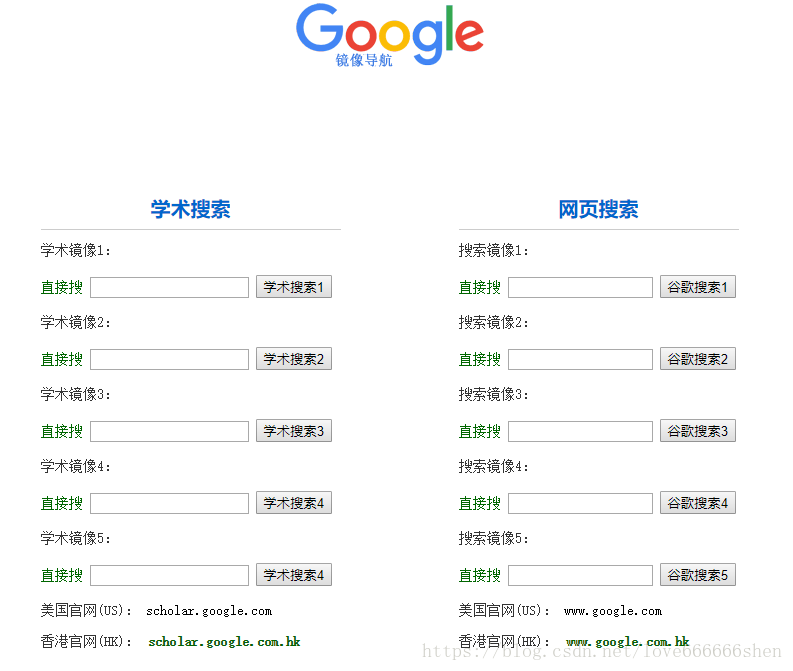
Task: Focus the 搜索镜像2 search input field
Action: 580,360
